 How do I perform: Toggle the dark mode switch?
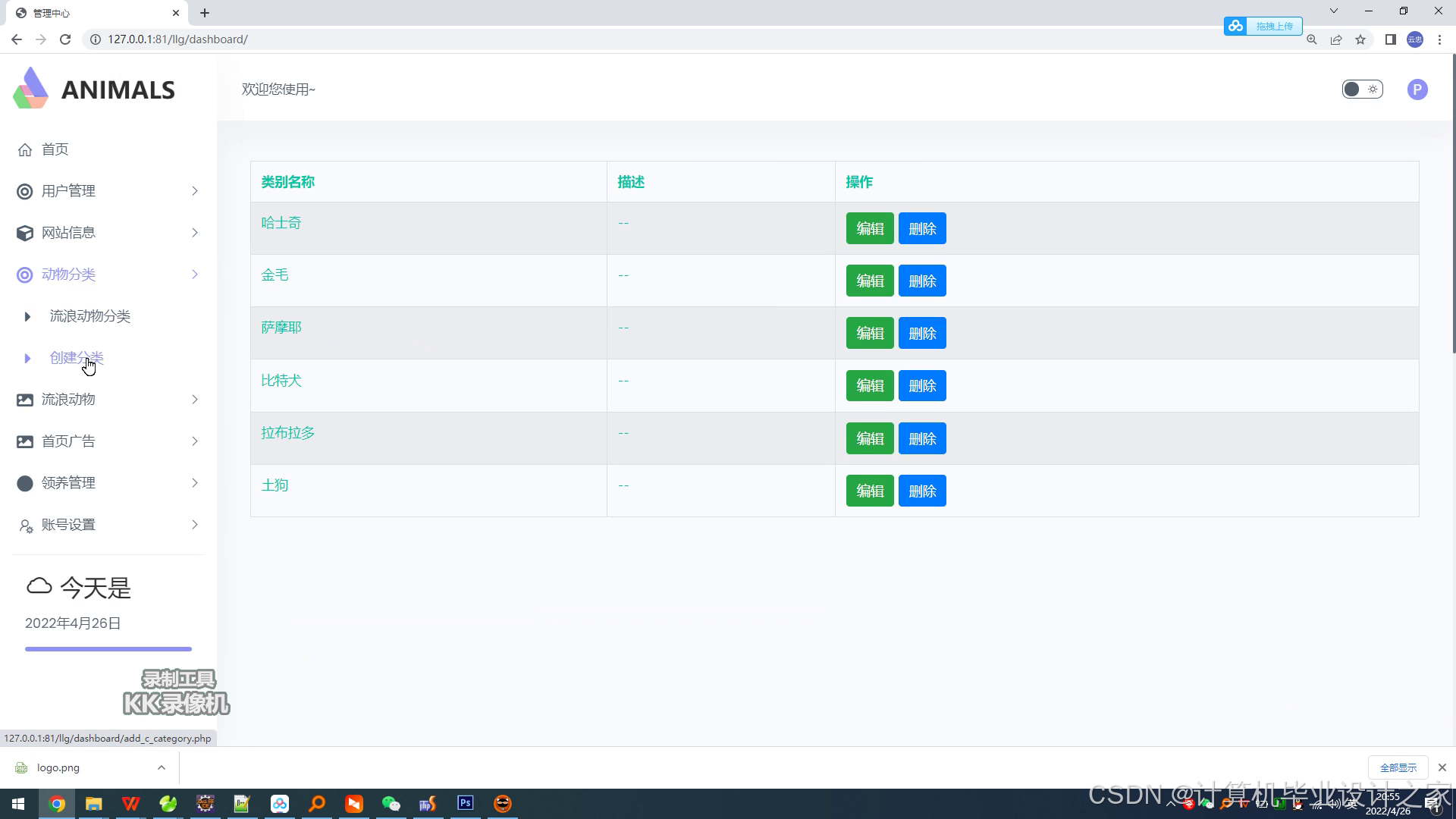1362,89
